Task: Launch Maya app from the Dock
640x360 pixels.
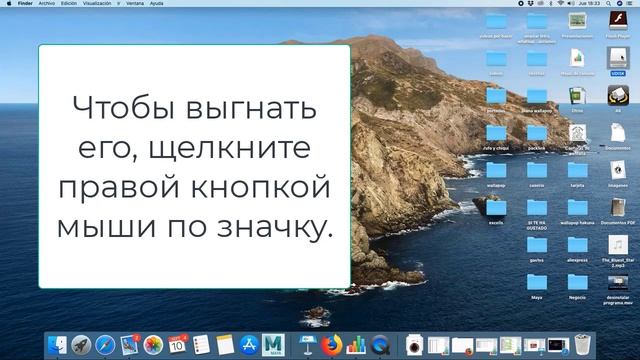Action: (273, 345)
